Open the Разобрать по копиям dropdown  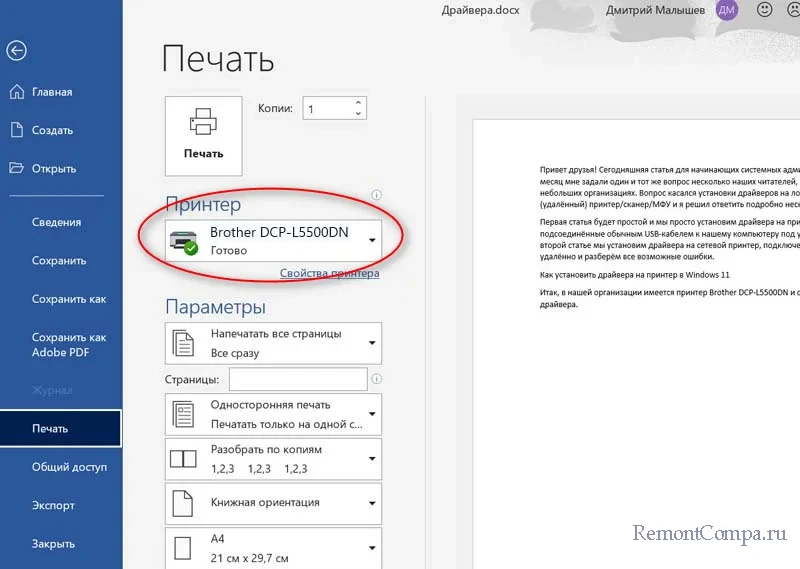[x=372, y=459]
